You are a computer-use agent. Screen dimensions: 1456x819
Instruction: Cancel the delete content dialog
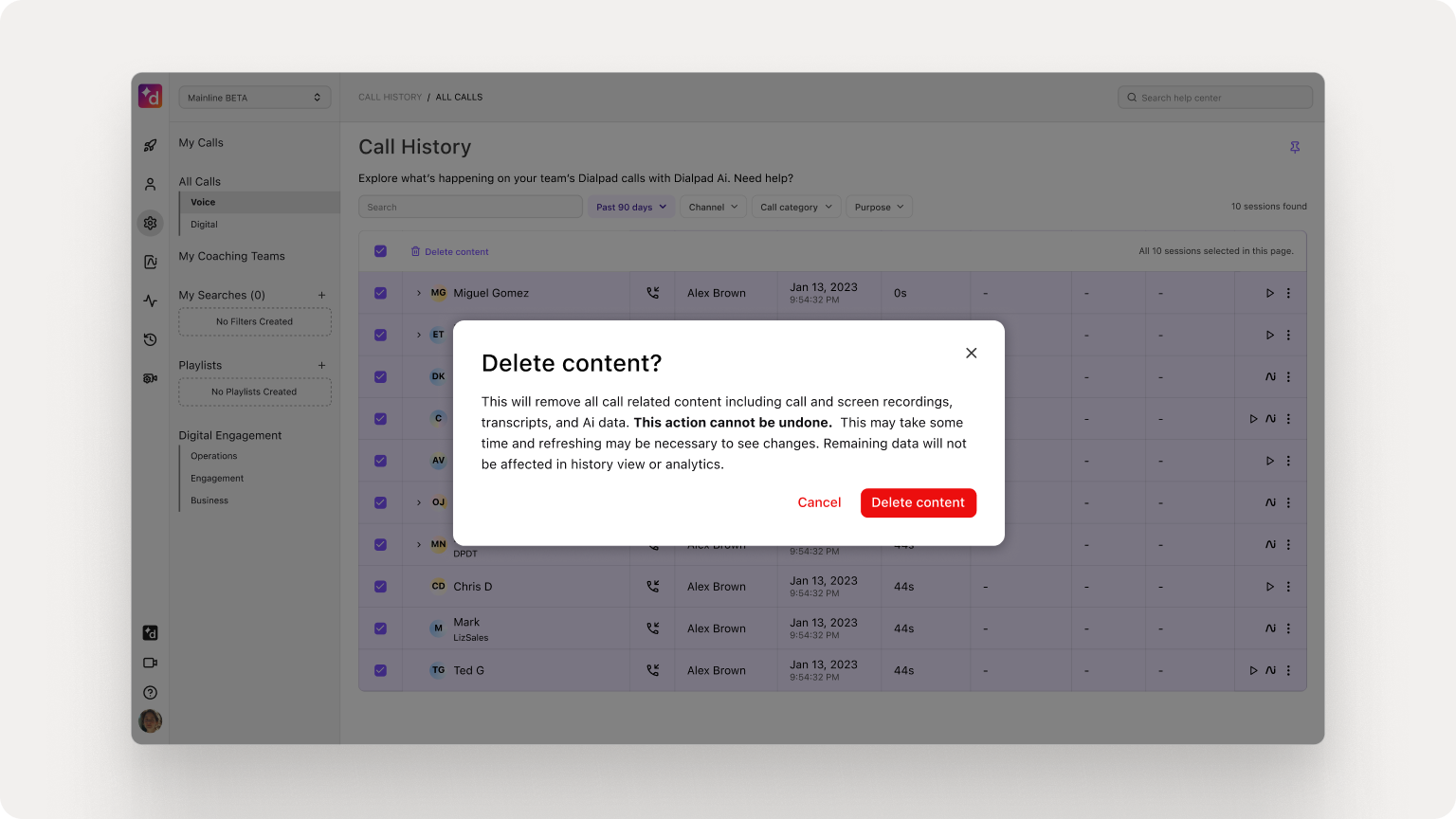click(819, 502)
